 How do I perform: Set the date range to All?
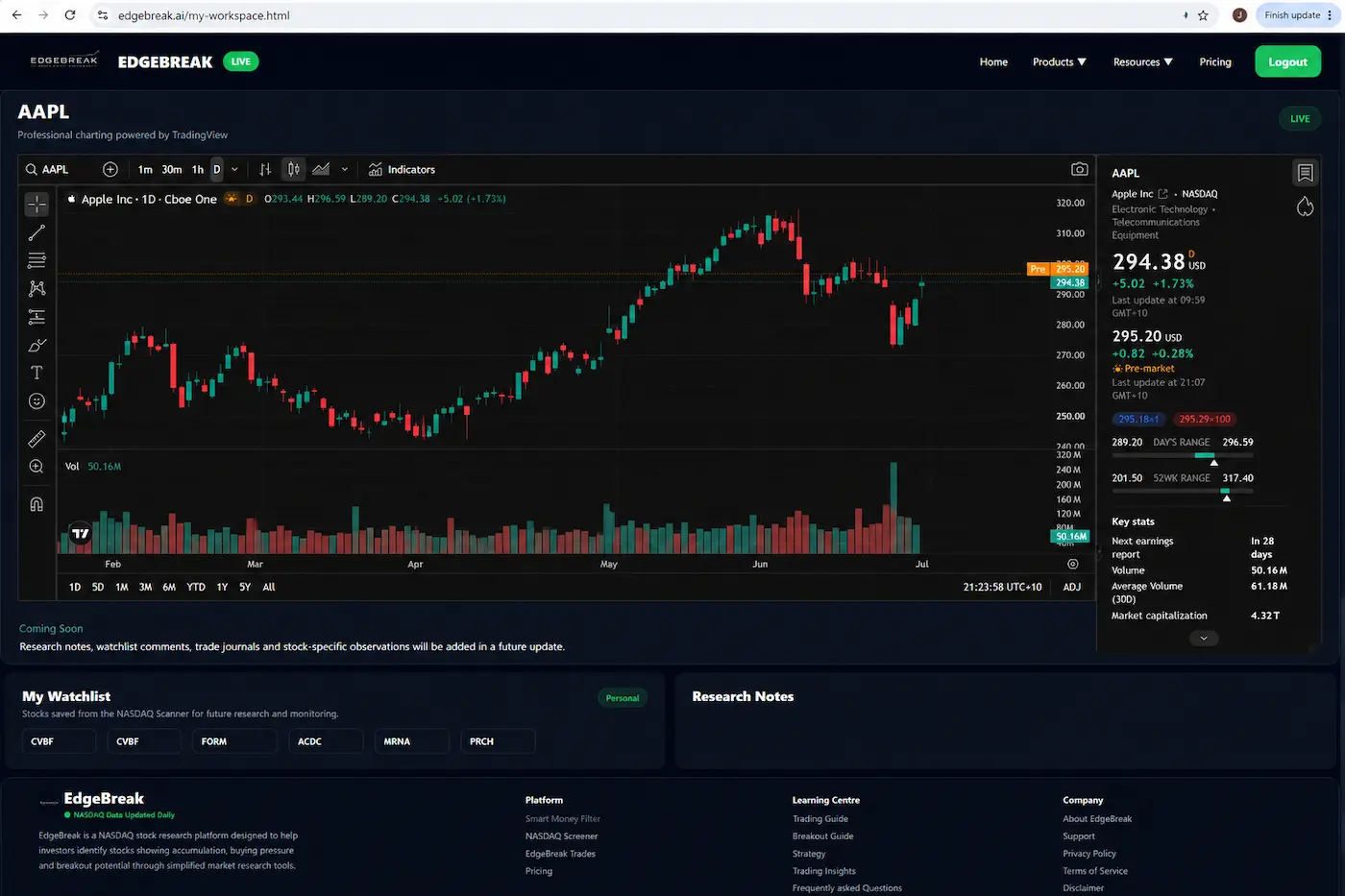(269, 587)
